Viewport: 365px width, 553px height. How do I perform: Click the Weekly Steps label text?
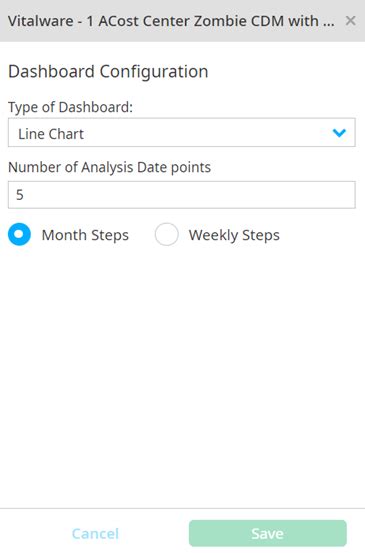234,235
